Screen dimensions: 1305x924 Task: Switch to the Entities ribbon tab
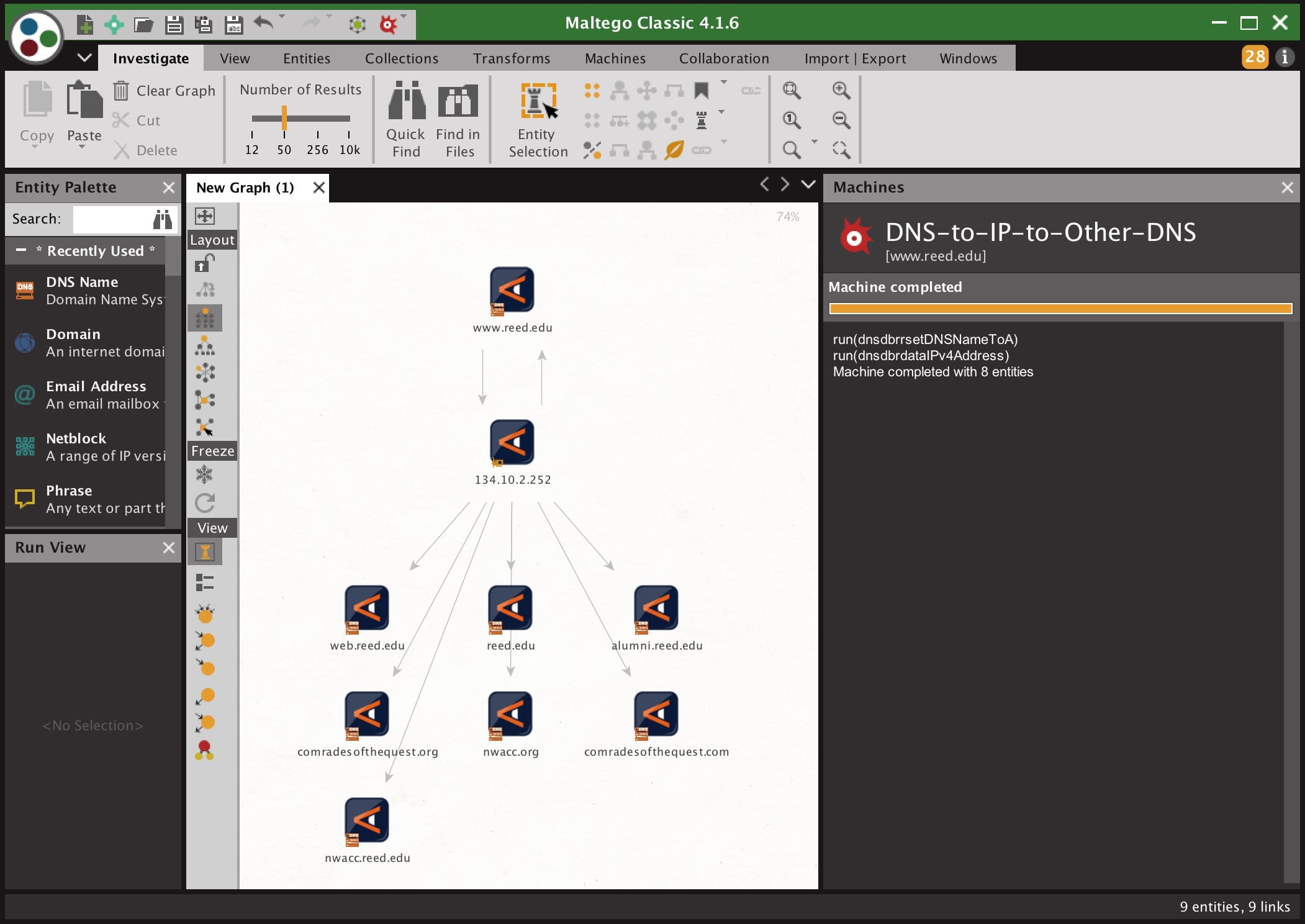click(307, 58)
